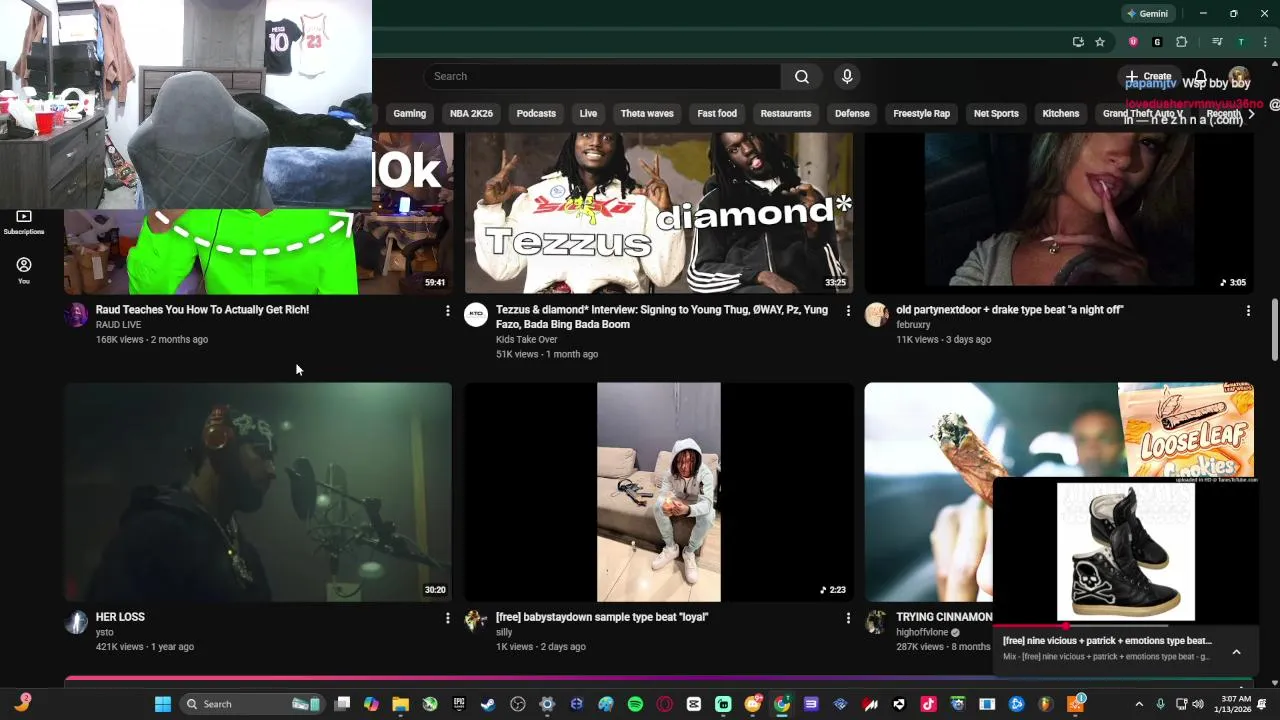Screen dimensions: 1280x720
Task: Click the Gemini button in Chrome
Action: 1147,14
